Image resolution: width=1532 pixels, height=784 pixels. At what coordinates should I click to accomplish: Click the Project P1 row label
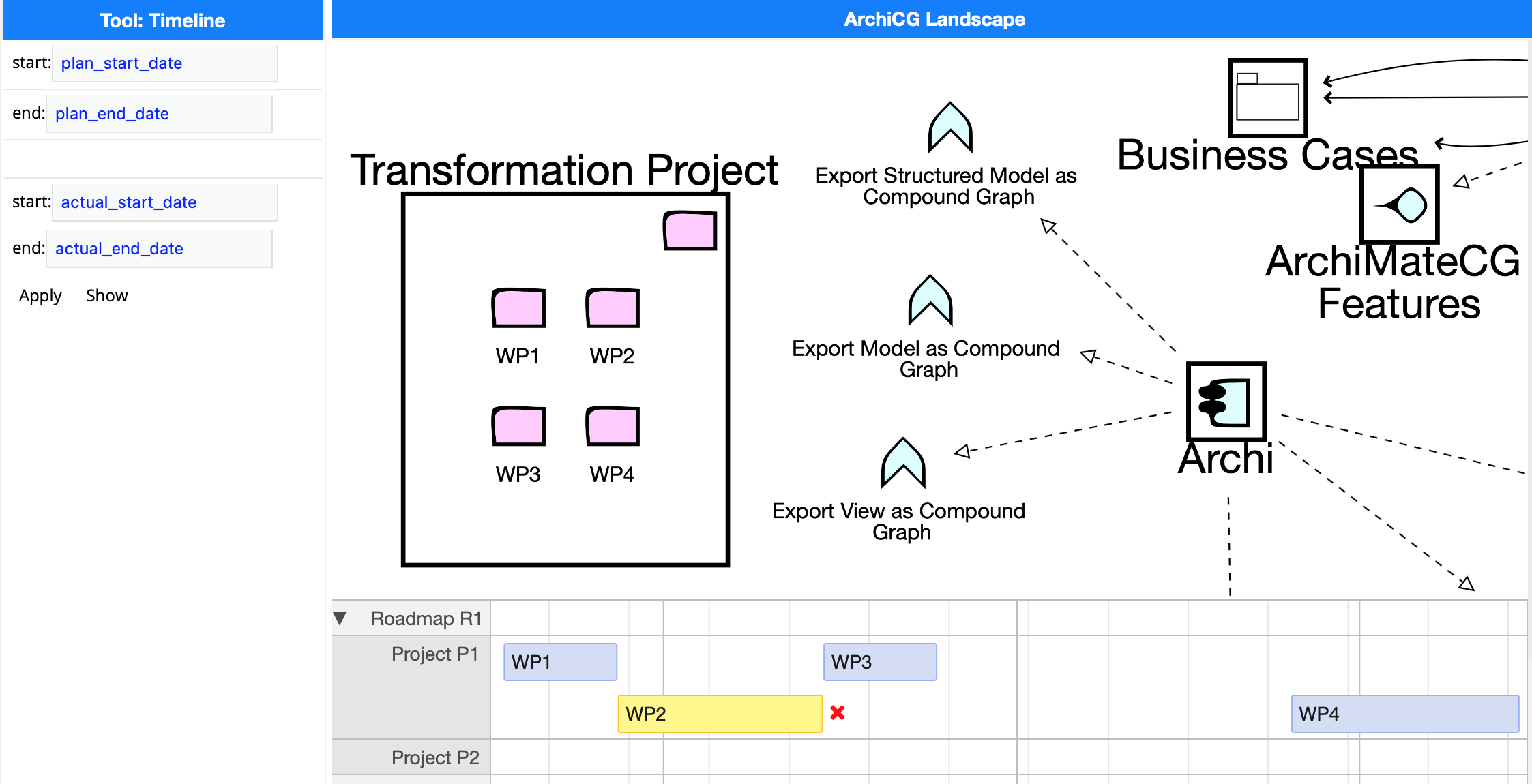point(434,654)
